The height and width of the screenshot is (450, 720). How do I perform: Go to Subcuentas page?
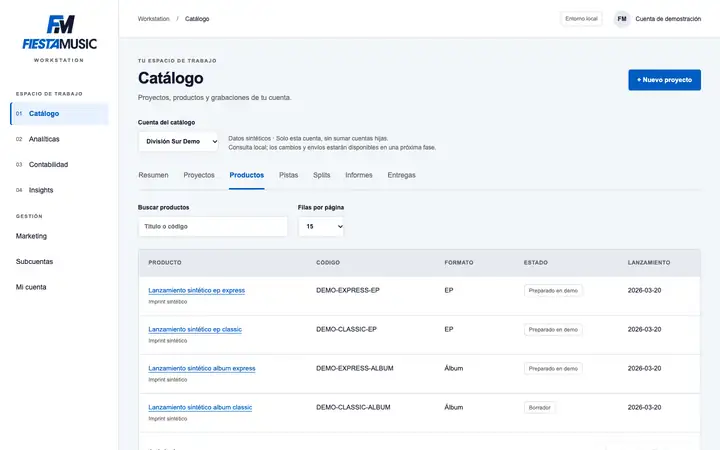(34, 262)
